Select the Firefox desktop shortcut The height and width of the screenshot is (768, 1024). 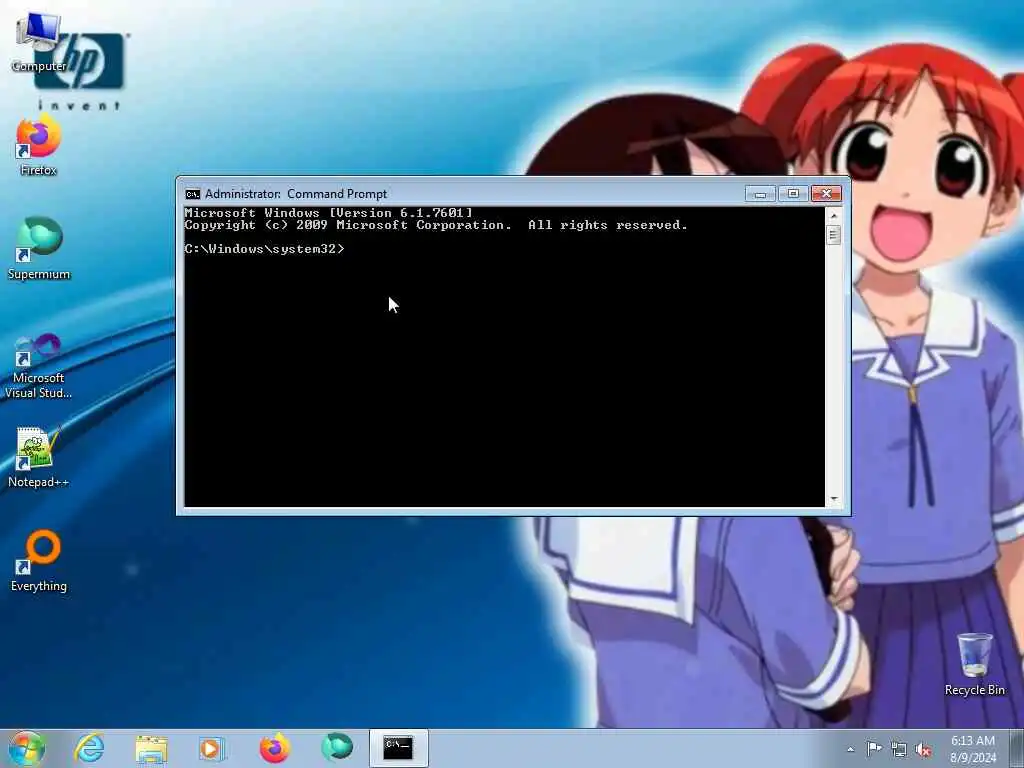[x=39, y=146]
